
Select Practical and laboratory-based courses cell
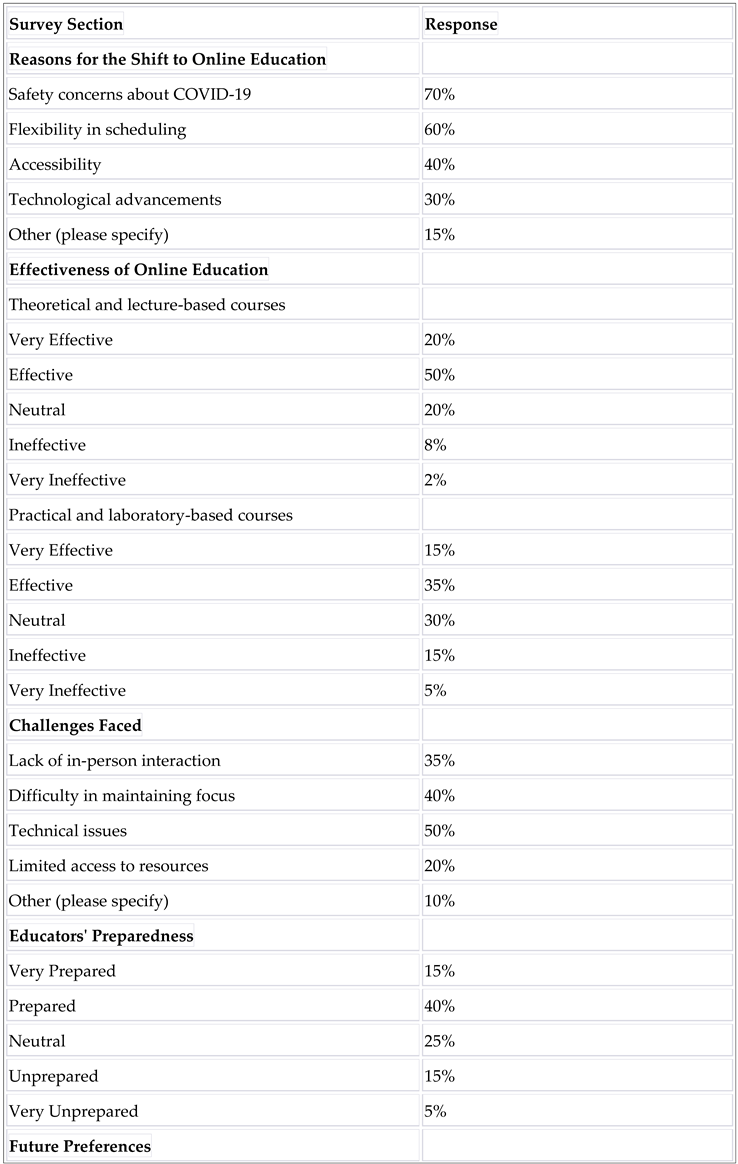pyautogui.click(x=150, y=515)
